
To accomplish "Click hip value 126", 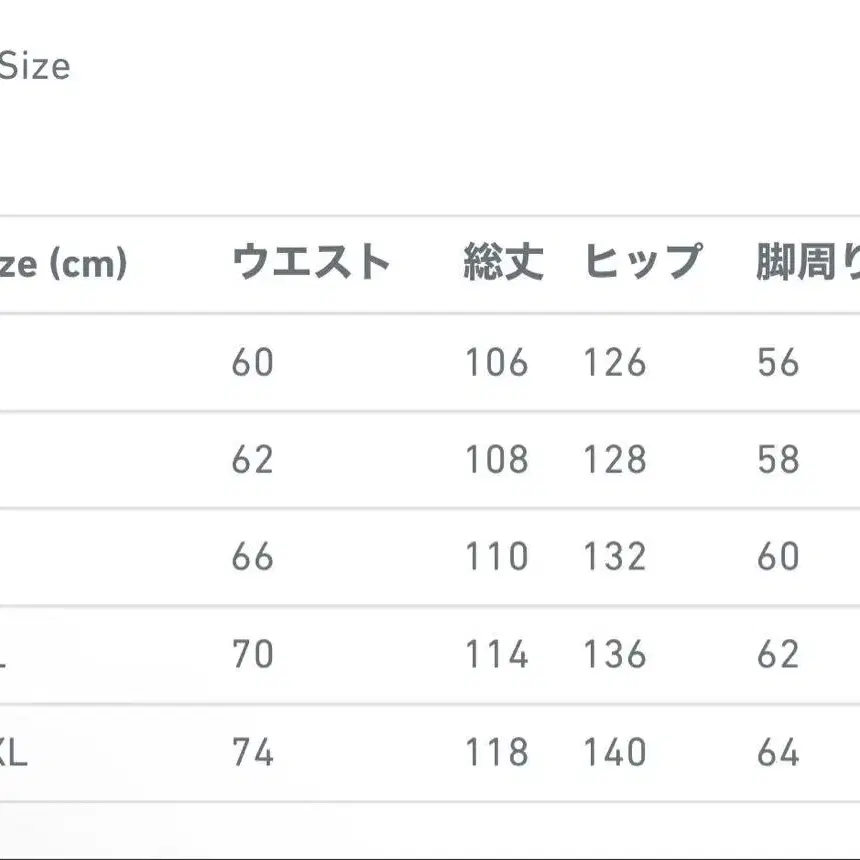I will coord(615,362).
